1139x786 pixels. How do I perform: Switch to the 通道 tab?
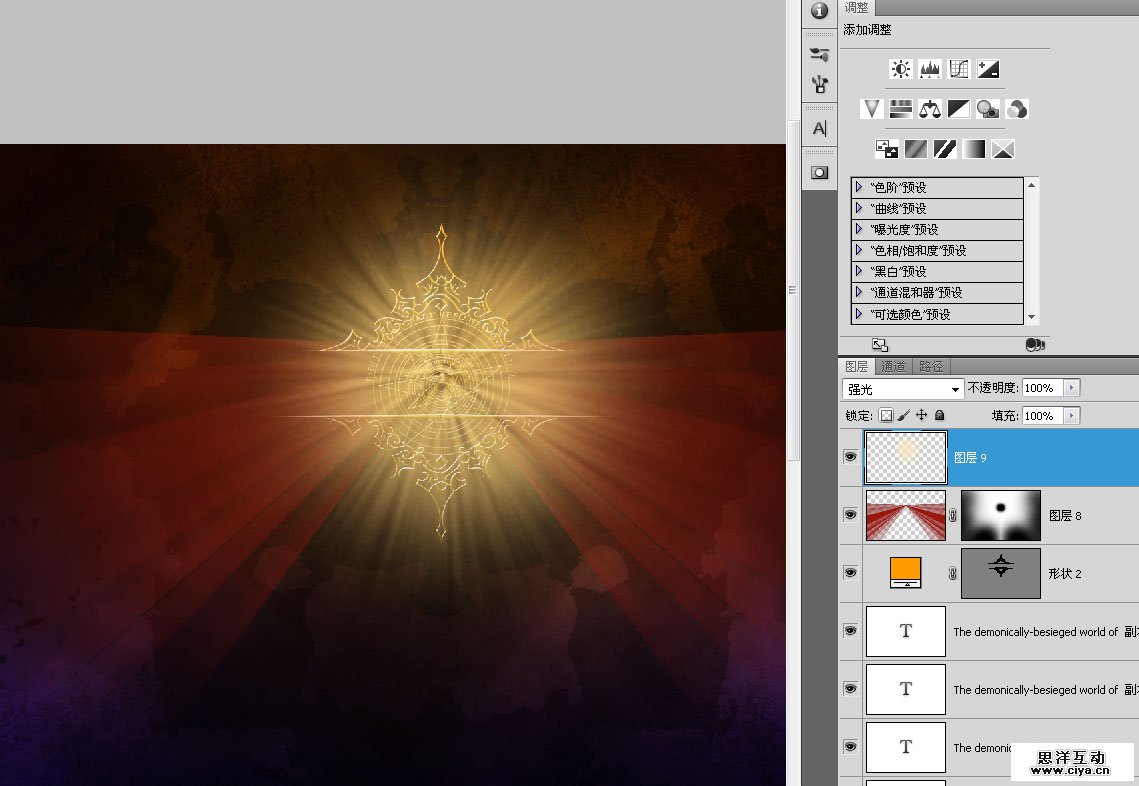tap(894, 367)
